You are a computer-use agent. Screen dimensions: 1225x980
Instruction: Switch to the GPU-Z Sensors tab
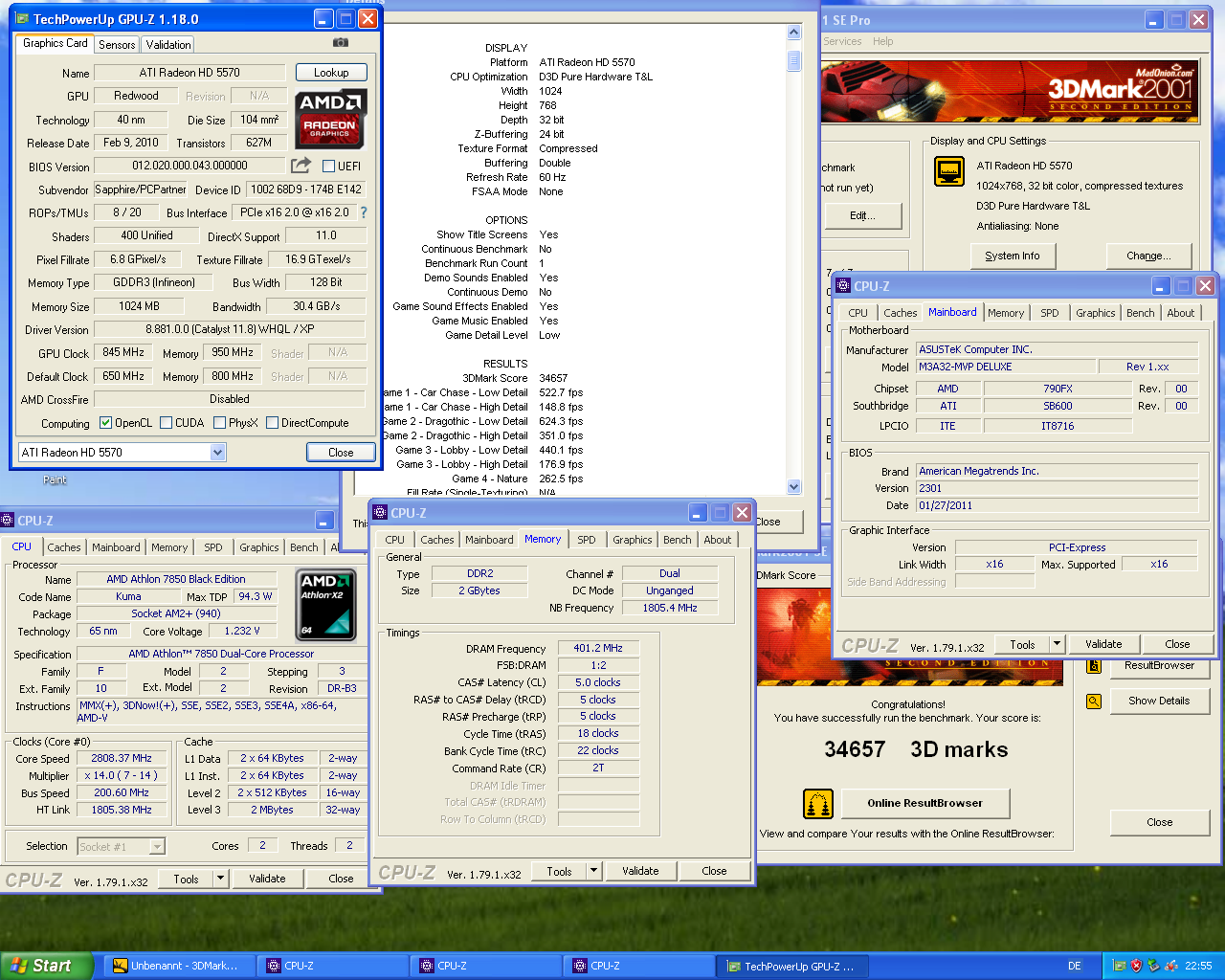117,45
